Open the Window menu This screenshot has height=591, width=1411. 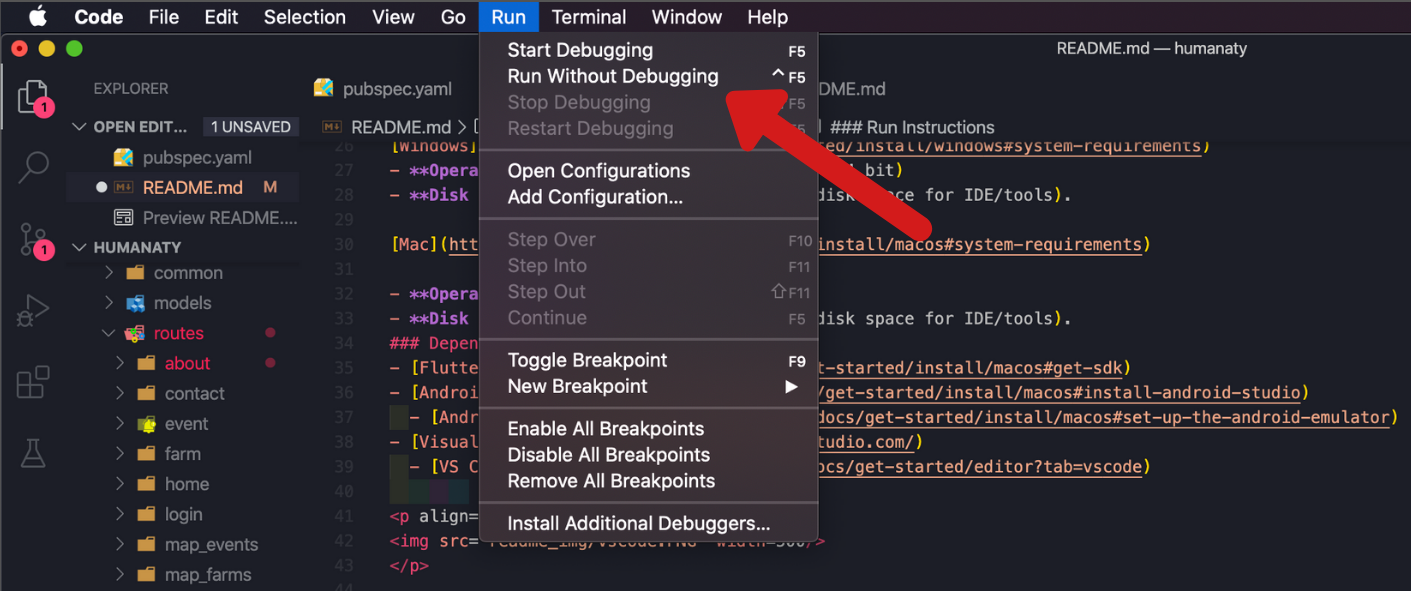(x=686, y=17)
